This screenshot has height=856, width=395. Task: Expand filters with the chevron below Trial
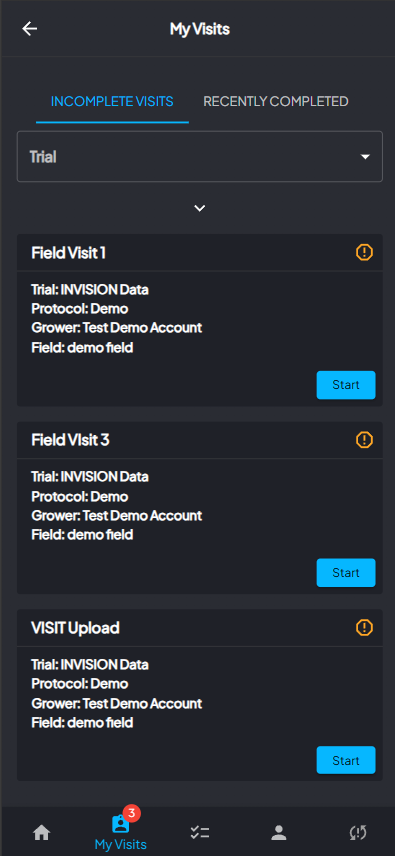[x=200, y=208]
